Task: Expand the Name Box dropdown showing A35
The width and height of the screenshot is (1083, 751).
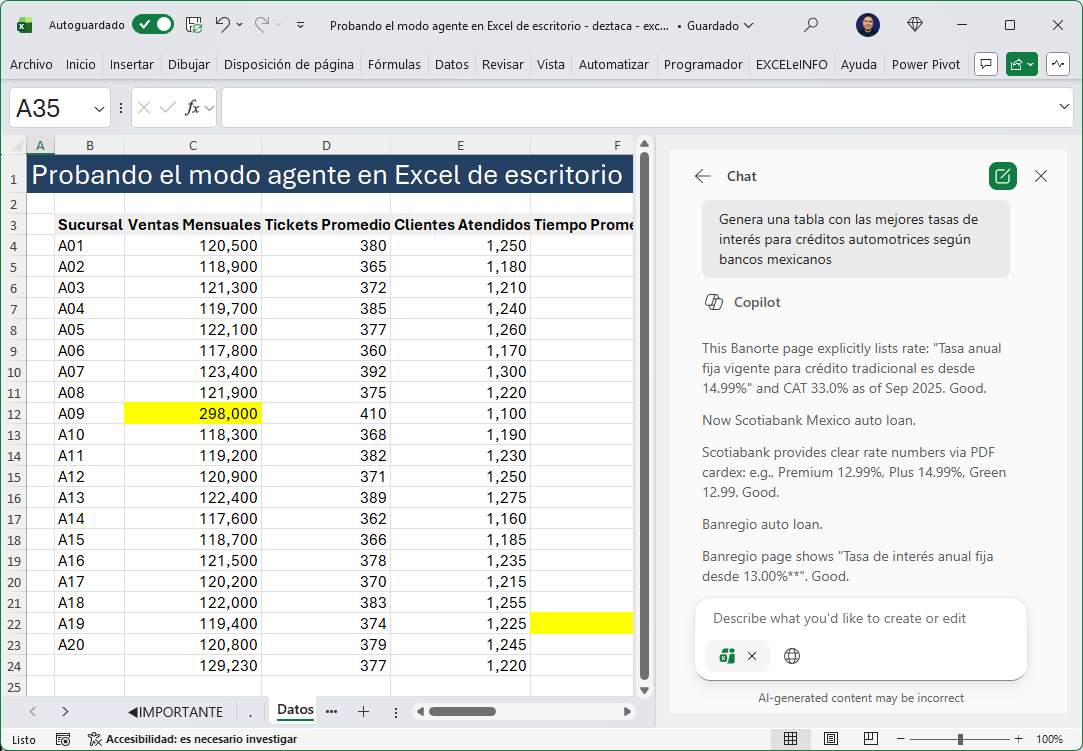Action: [x=99, y=108]
